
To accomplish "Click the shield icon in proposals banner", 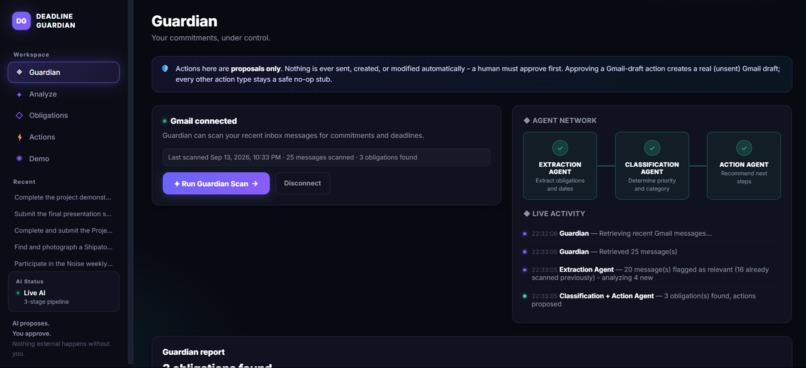I will click(x=165, y=68).
